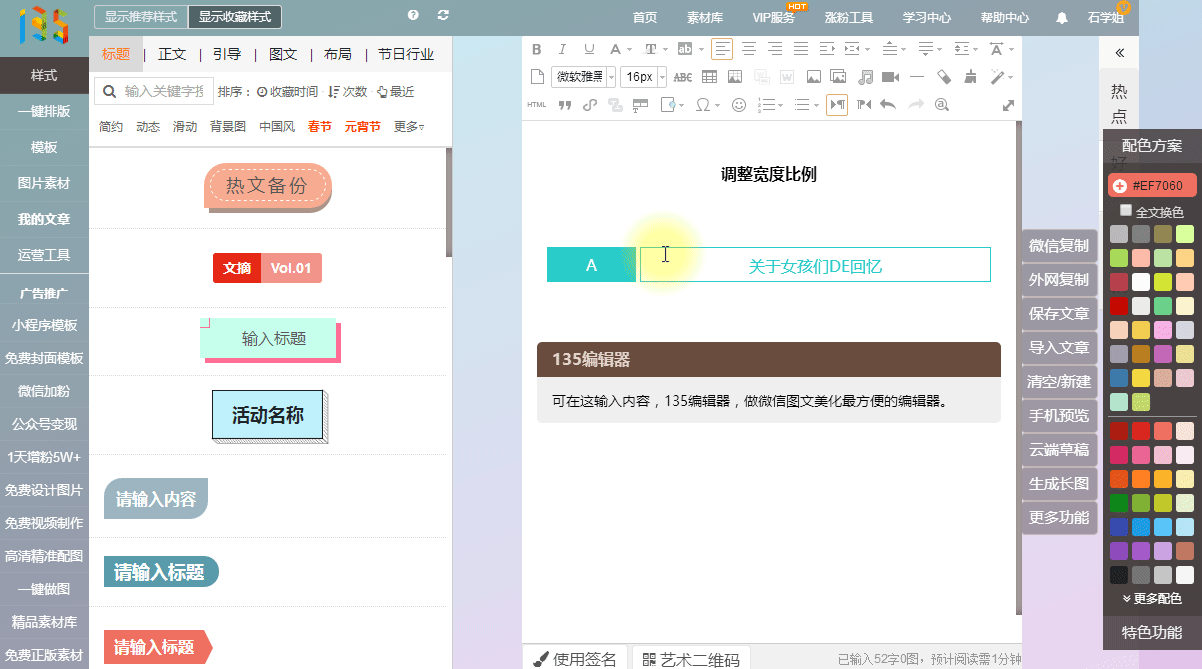This screenshot has height=669, width=1202.
Task: Switch to HTML source mode
Action: (x=537, y=105)
